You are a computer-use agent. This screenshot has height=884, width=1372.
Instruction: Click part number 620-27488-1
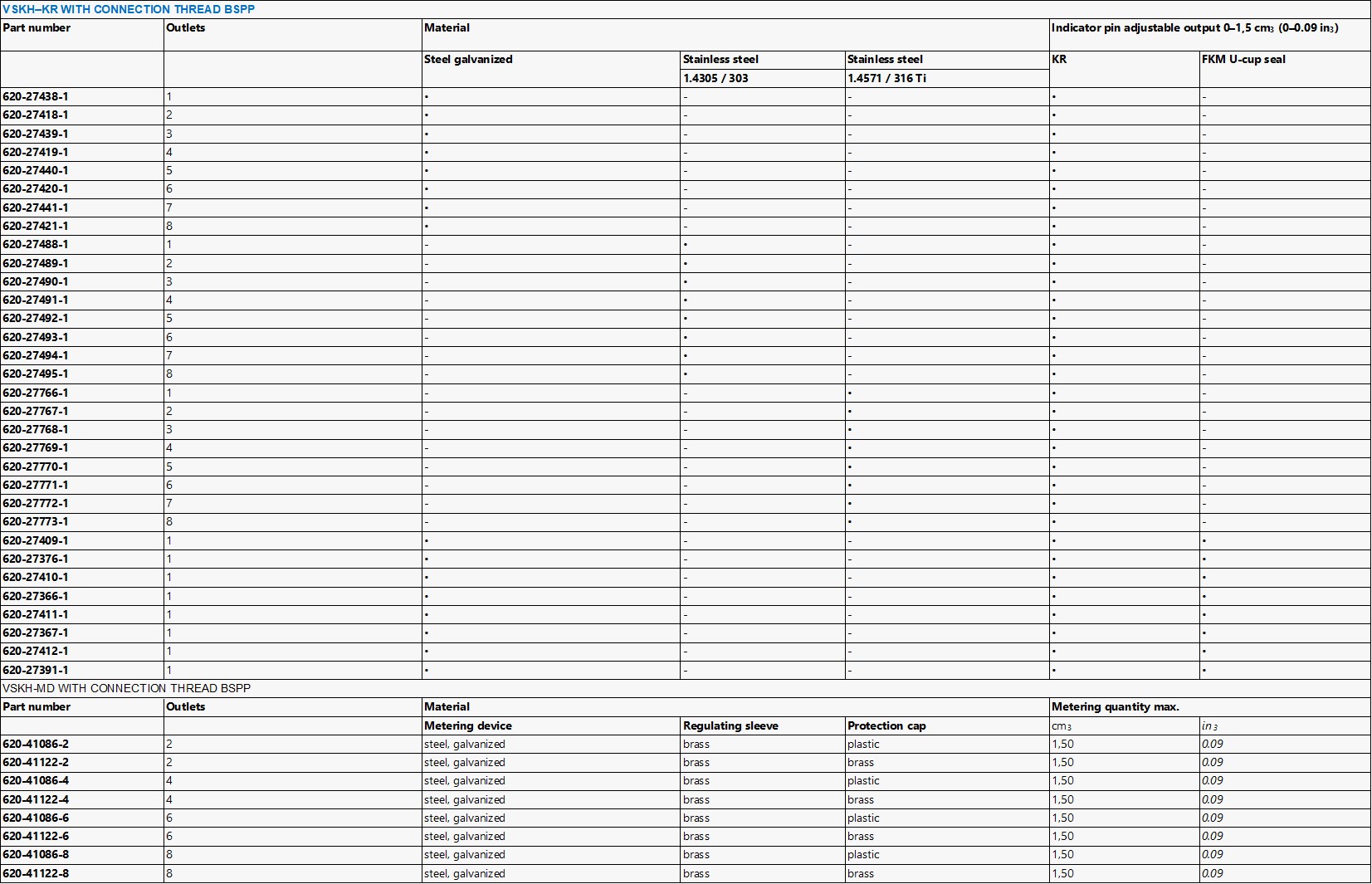pos(36,244)
